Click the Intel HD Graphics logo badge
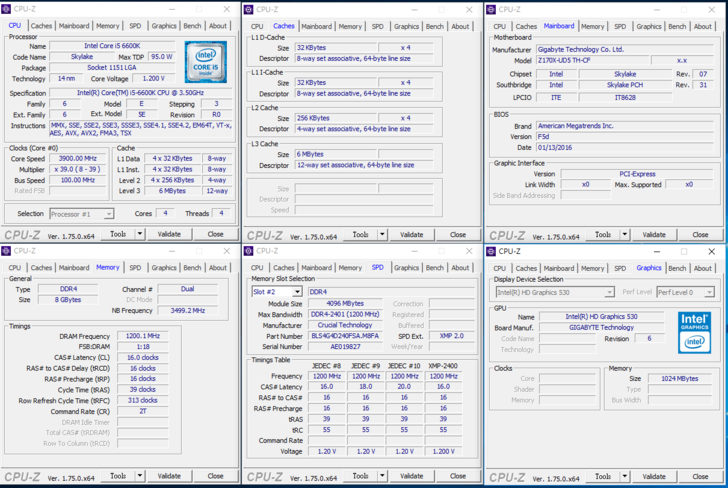 (693, 333)
